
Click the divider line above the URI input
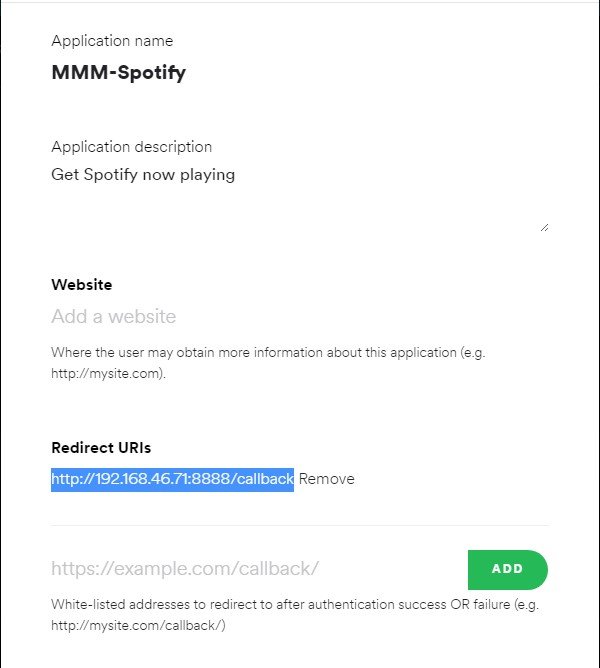[300, 525]
